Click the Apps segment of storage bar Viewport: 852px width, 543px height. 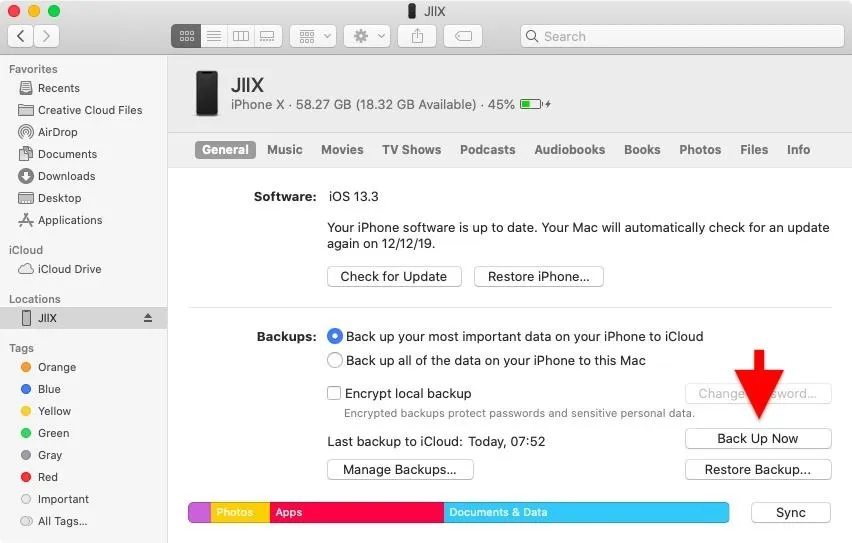[356, 512]
